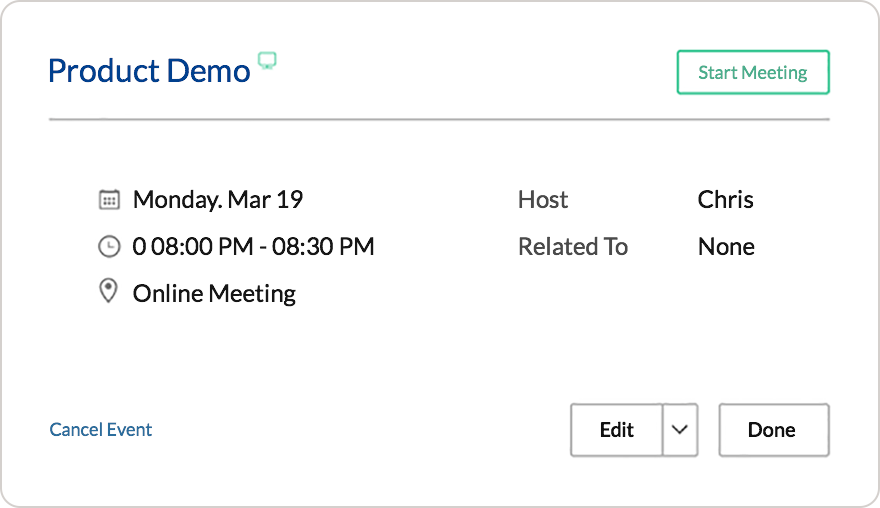Click the host name Chris
The width and height of the screenshot is (880, 508).
point(725,199)
